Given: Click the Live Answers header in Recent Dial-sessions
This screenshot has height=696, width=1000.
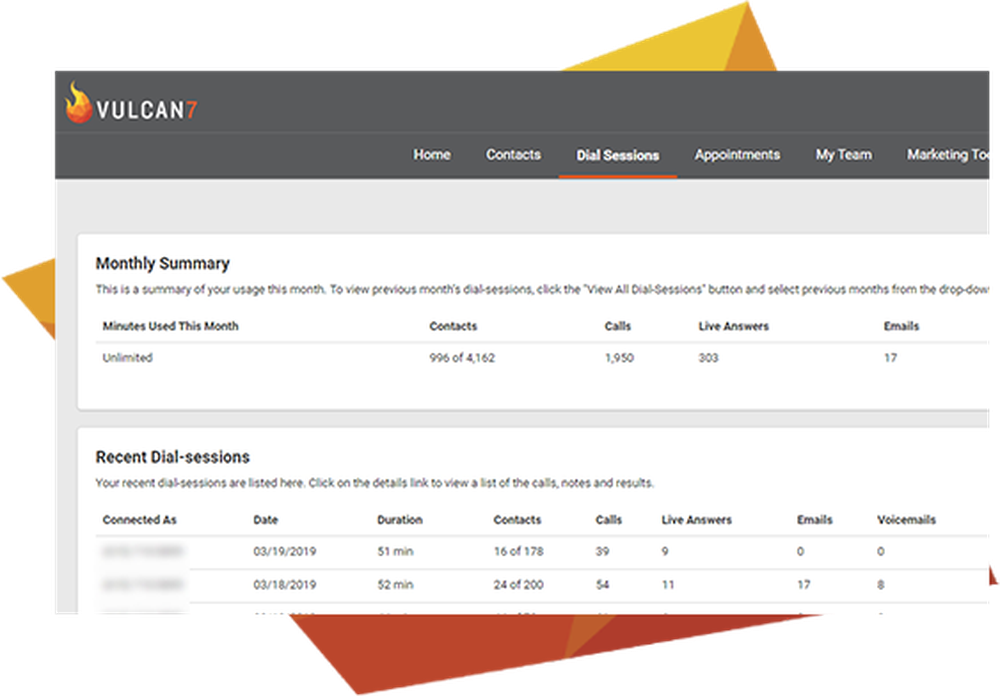Looking at the screenshot, I should [696, 520].
